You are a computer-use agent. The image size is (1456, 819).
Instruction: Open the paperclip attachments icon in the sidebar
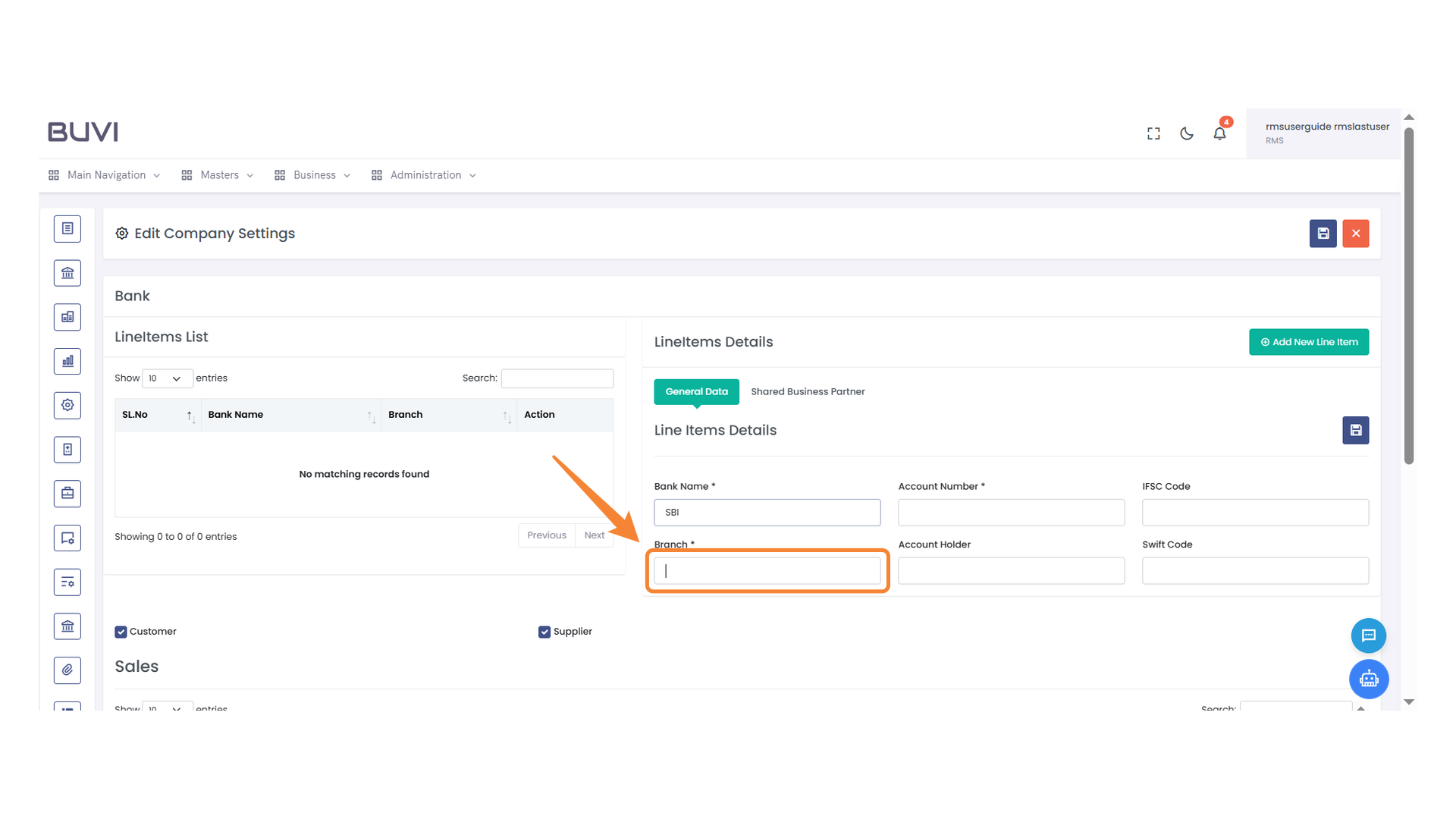pyautogui.click(x=67, y=670)
